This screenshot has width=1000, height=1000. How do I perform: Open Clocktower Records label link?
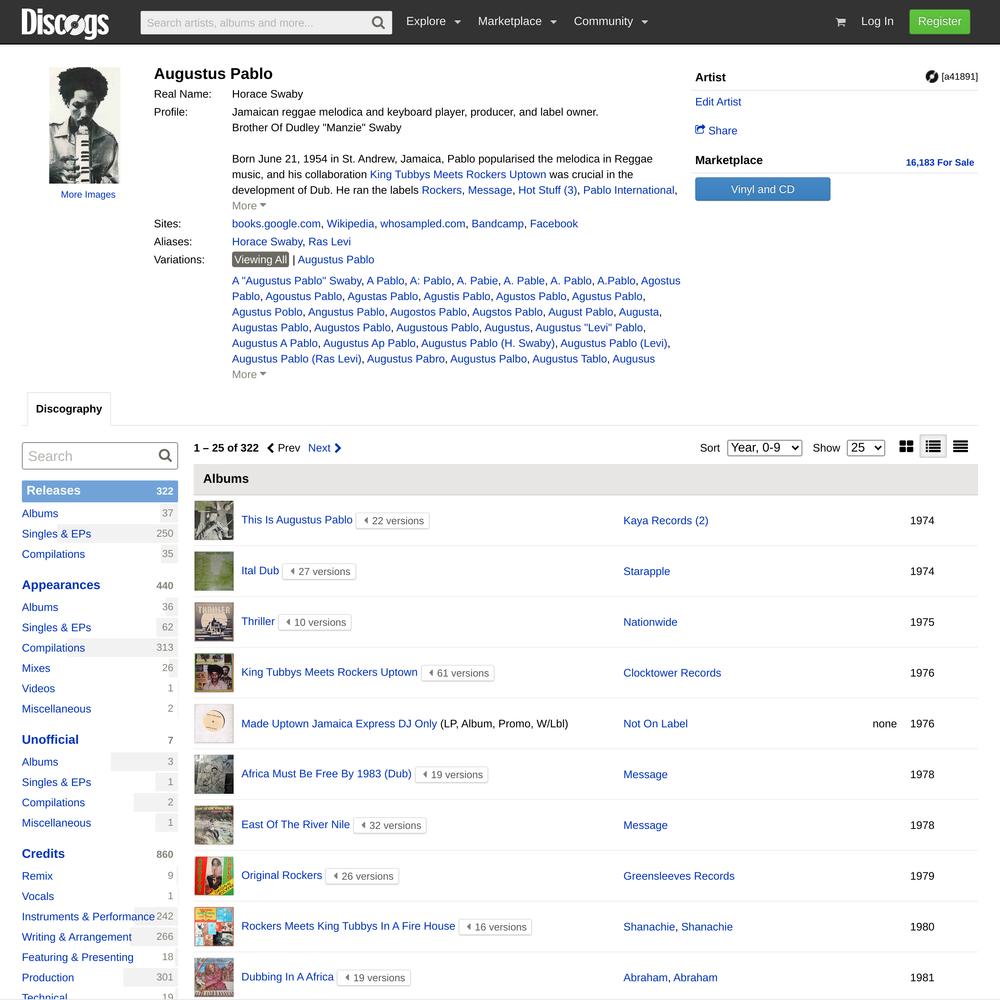(x=672, y=673)
